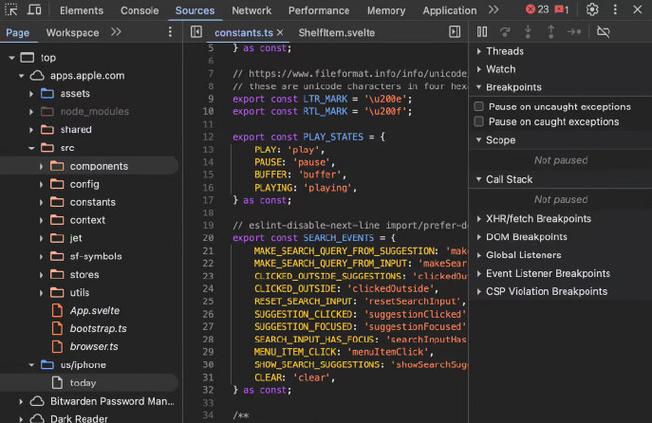This screenshot has width=652, height=423.
Task: Close the DevTools panel
Action: (637, 10)
